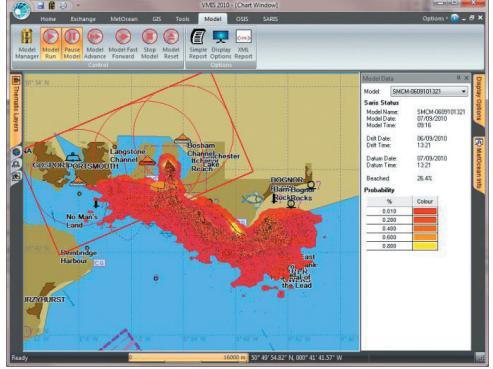
Task: Create an XML Report
Action: 243,44
